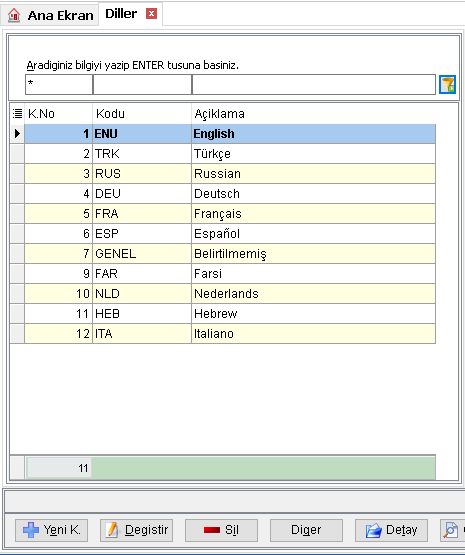Click the Yeni K. button
This screenshot has width=465, height=555.
(51, 530)
